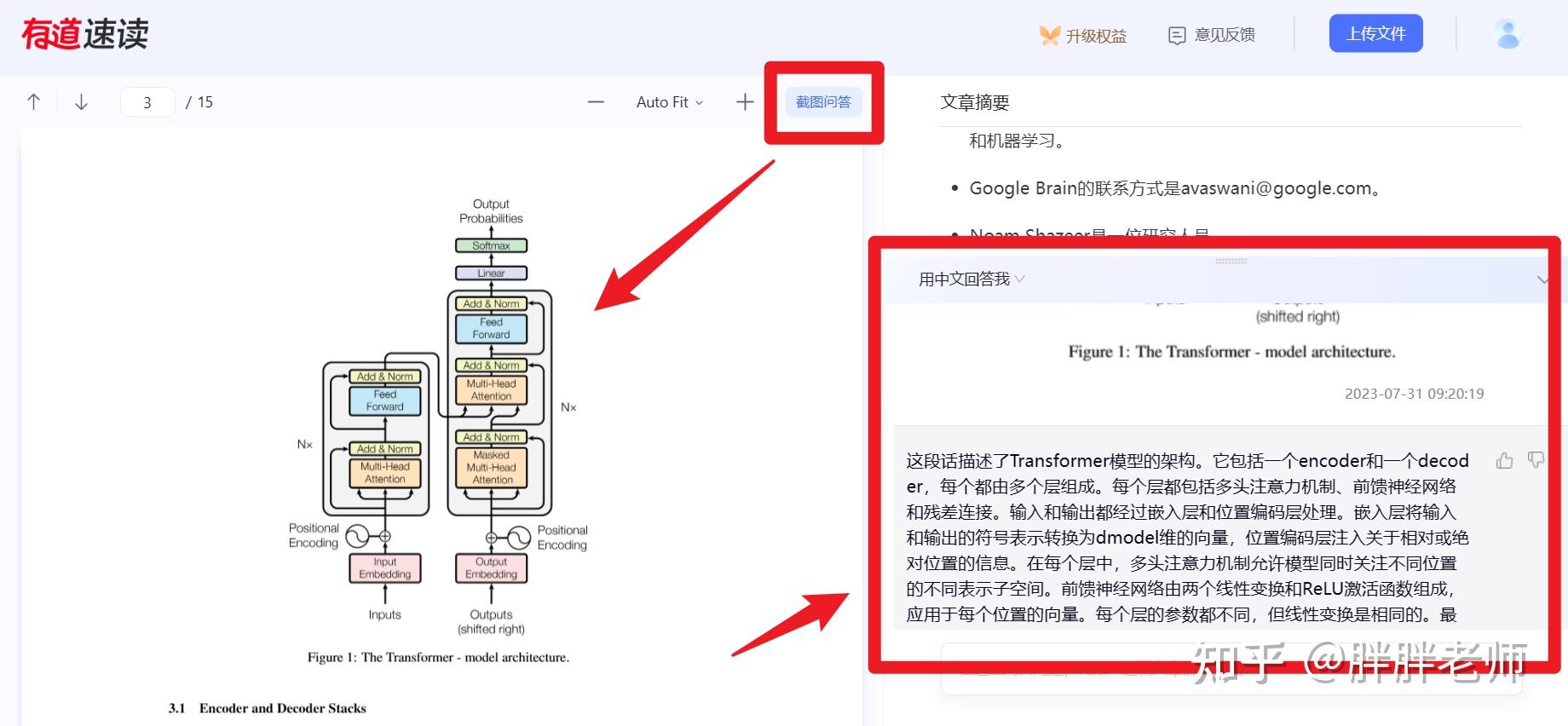Collapse the Q&A panel with right chevron
The image size is (1568, 726).
1542,279
